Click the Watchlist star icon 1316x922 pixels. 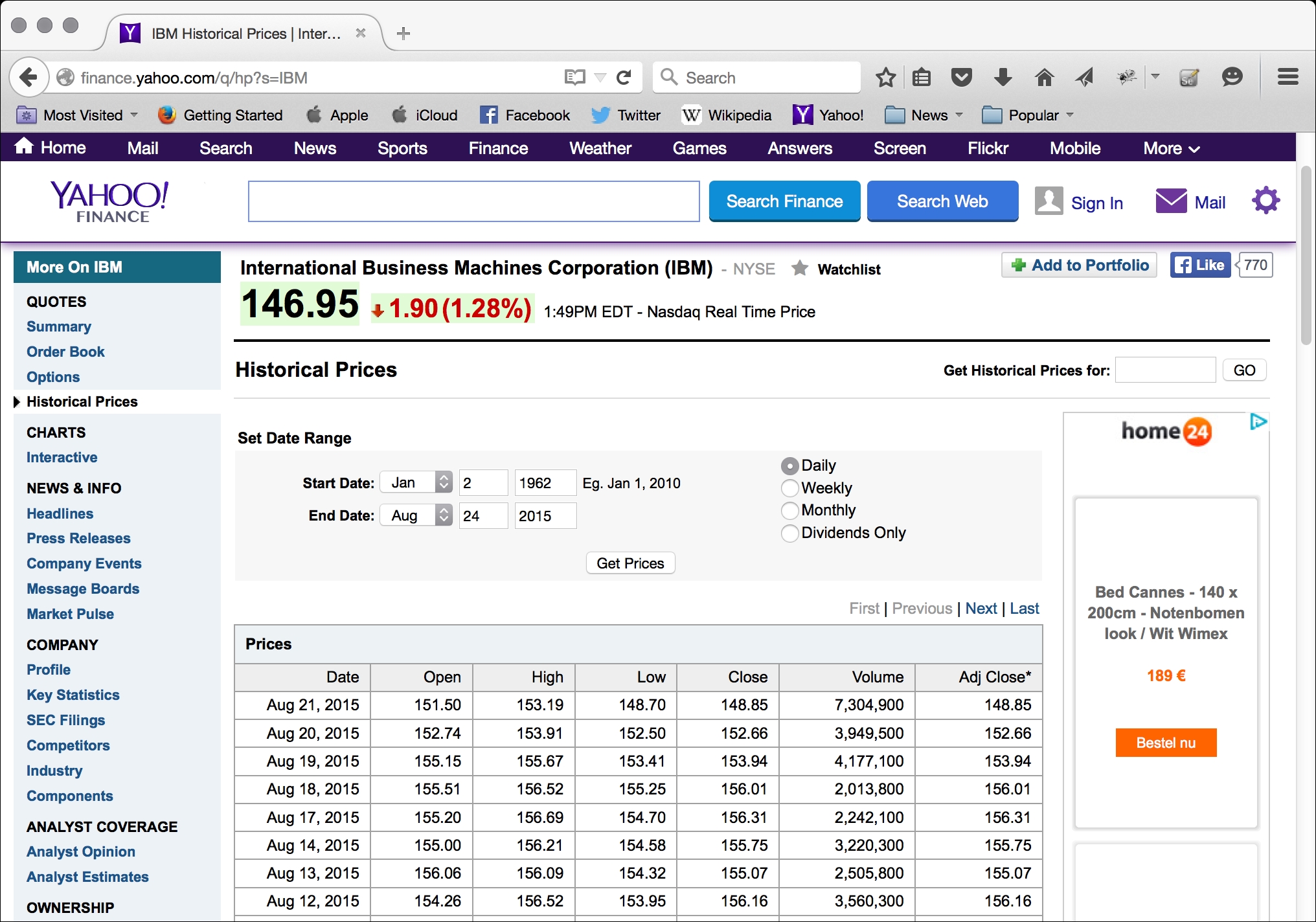[x=800, y=268]
